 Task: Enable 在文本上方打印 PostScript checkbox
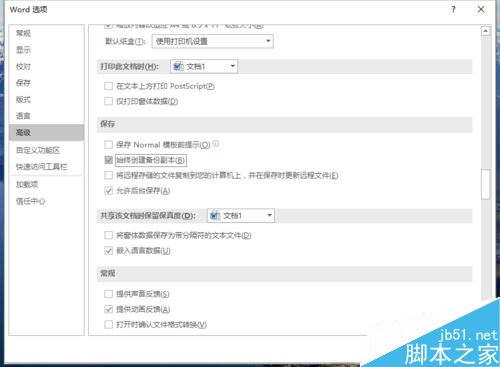pos(108,86)
